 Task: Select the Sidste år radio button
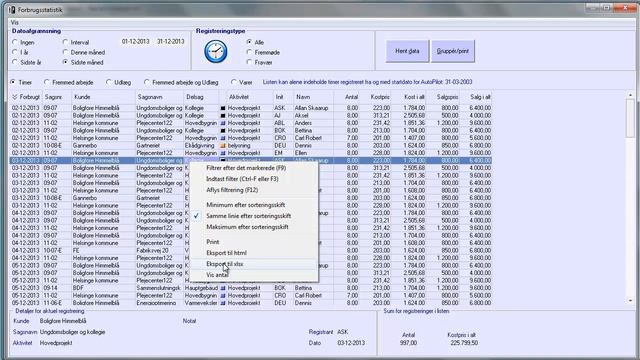pos(15,62)
